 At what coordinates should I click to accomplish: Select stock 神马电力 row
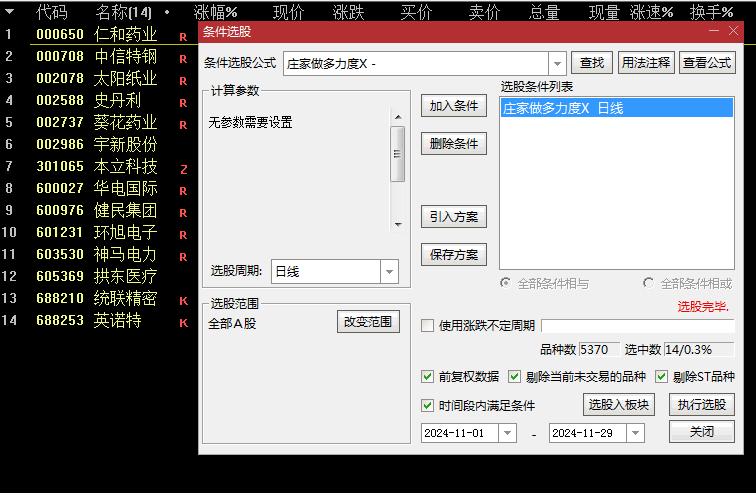tap(99, 254)
